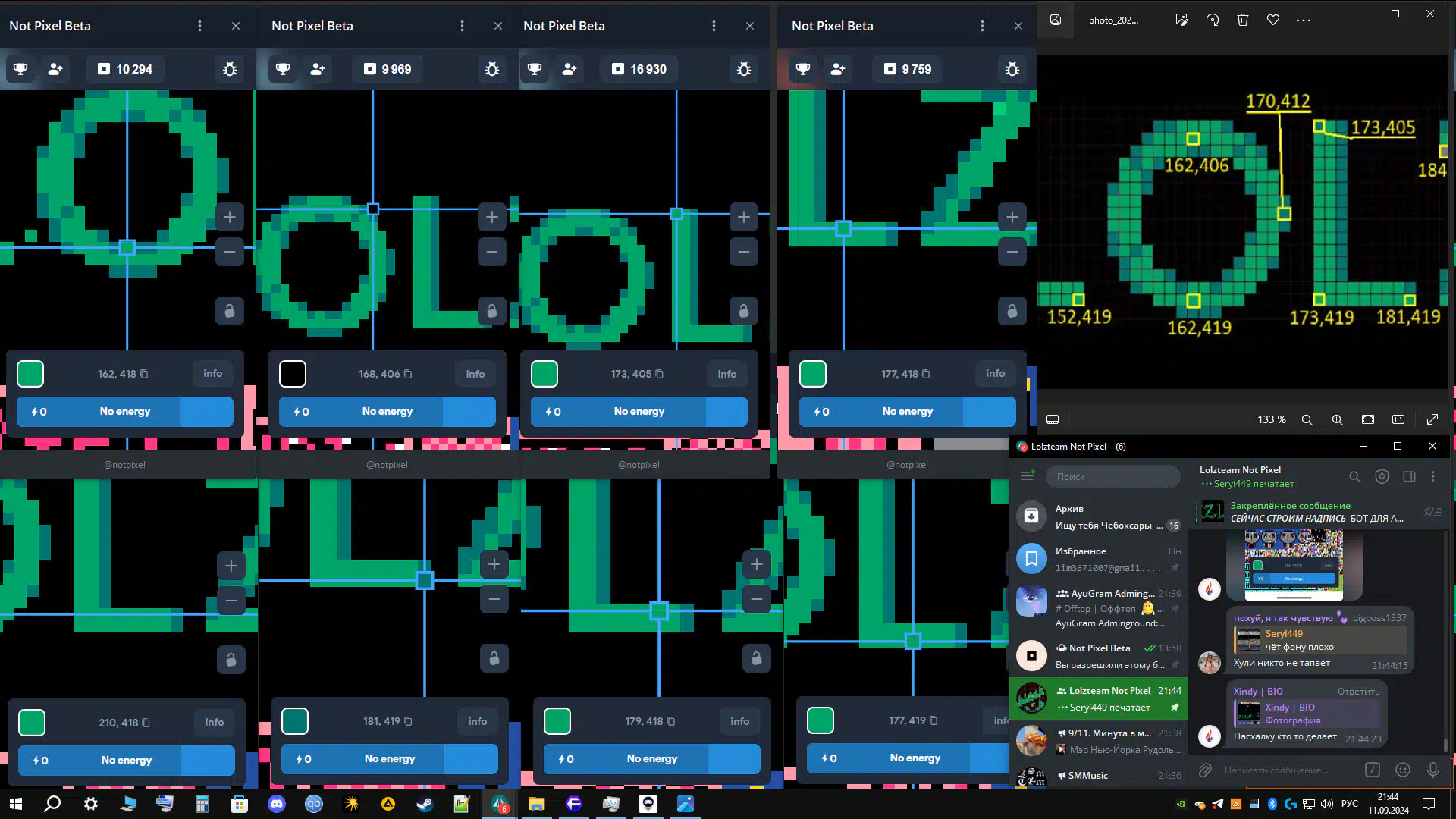Zoom out using photo viewer magnifier
The image size is (1456, 819).
click(1307, 419)
